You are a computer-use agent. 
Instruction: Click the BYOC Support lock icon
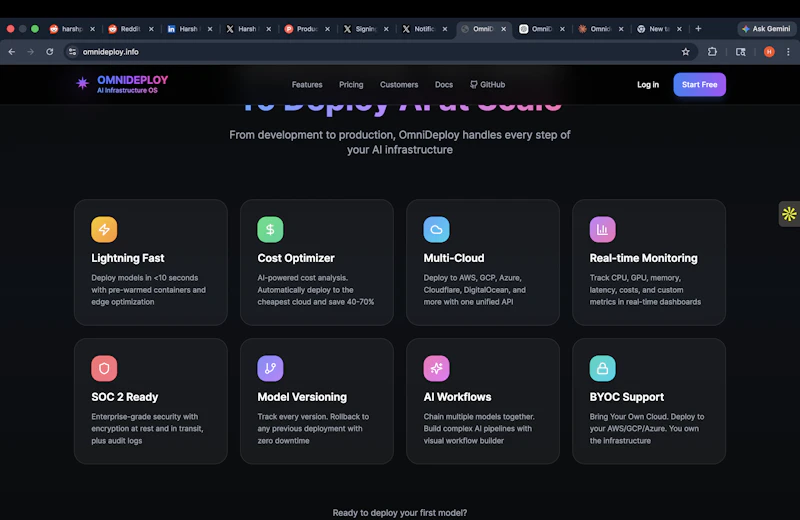pyautogui.click(x=603, y=368)
